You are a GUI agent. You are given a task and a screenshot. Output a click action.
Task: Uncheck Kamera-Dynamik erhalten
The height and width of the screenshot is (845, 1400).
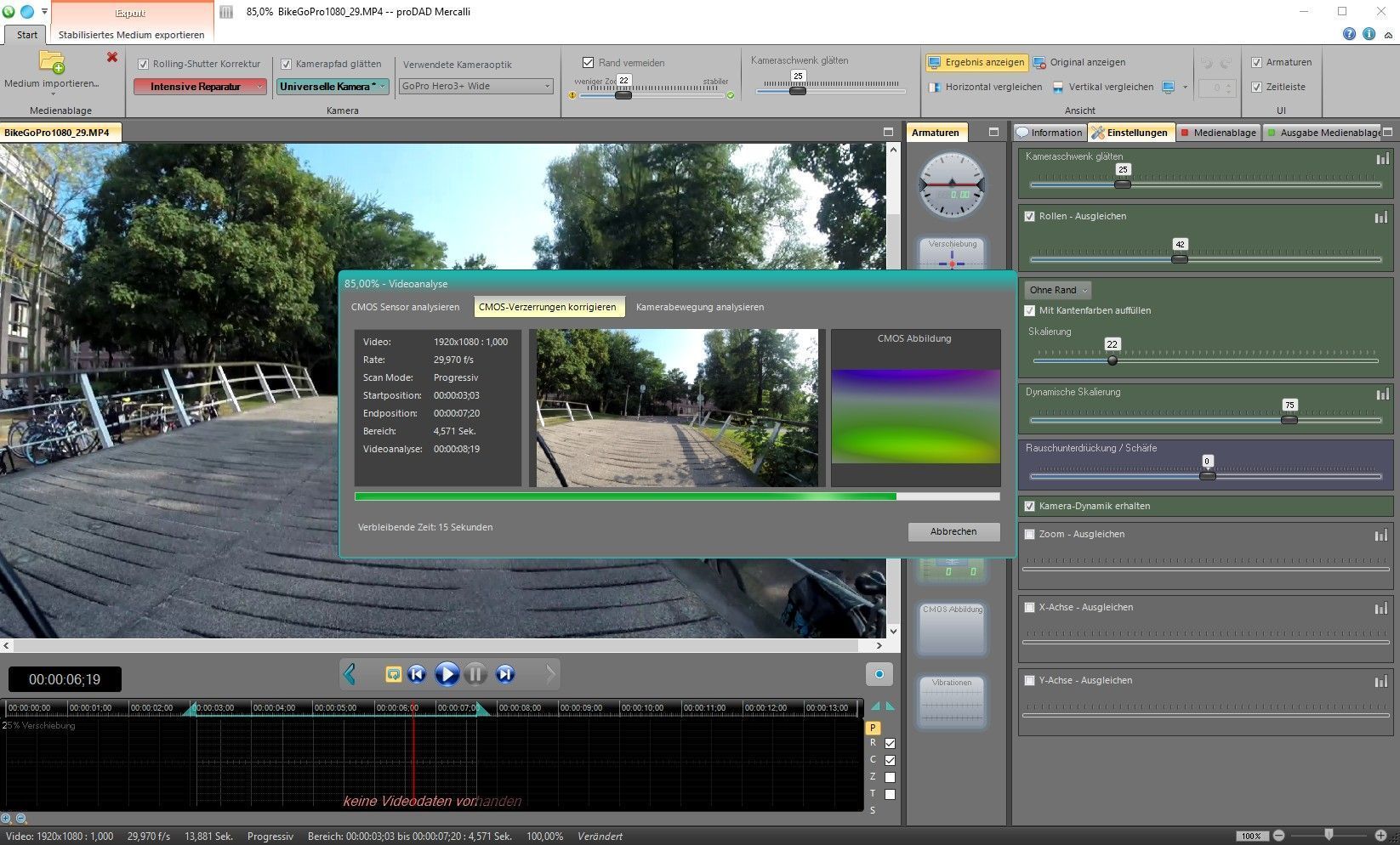pyautogui.click(x=1030, y=507)
